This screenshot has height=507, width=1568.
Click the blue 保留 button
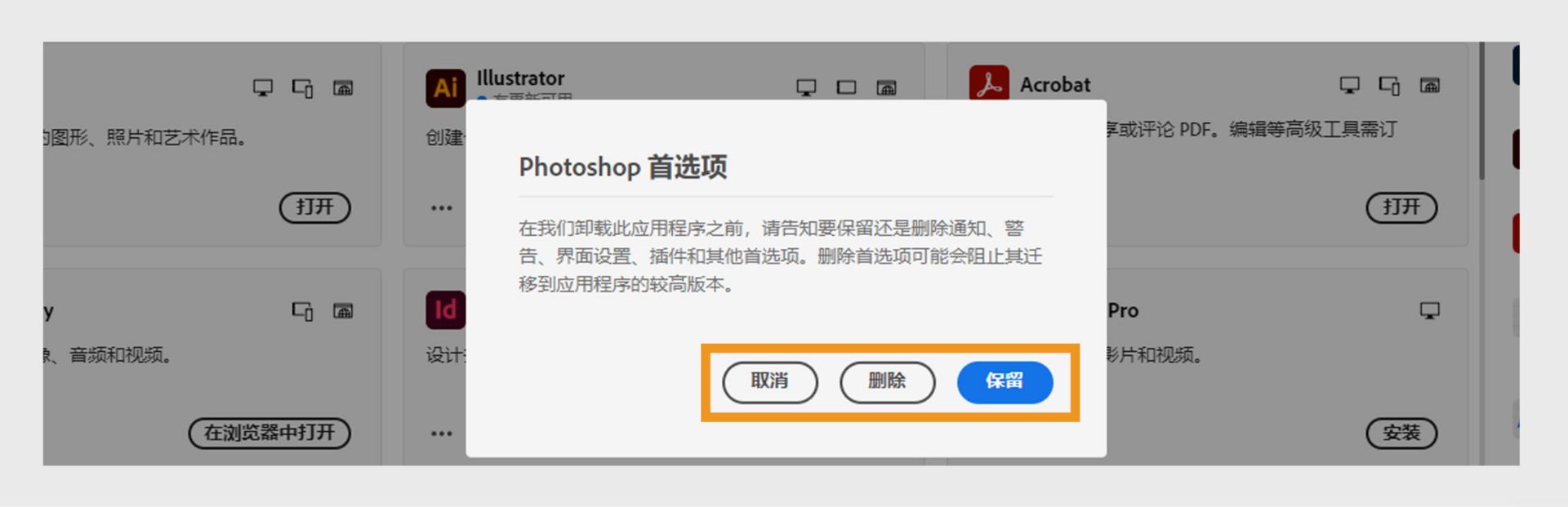(x=1004, y=382)
